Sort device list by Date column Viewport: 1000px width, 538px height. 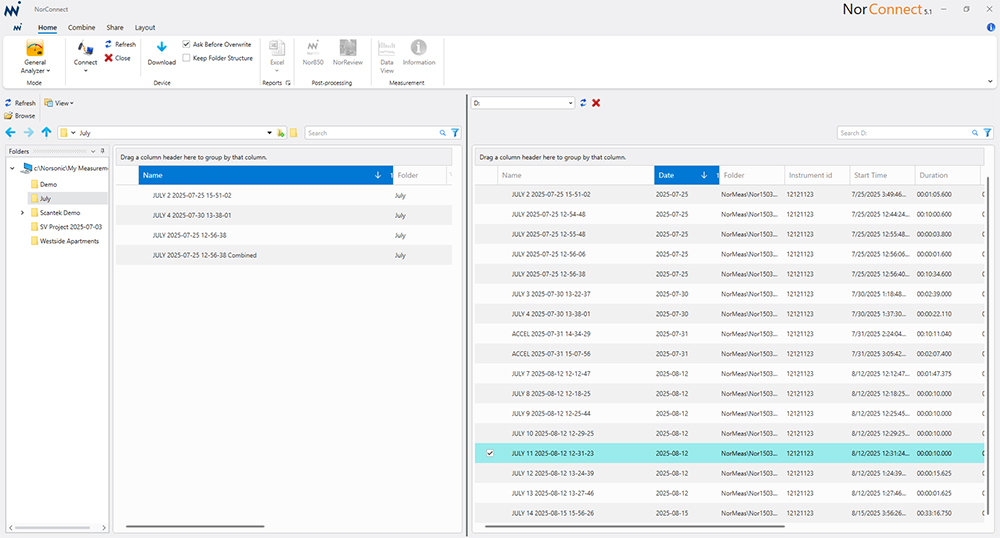click(686, 175)
